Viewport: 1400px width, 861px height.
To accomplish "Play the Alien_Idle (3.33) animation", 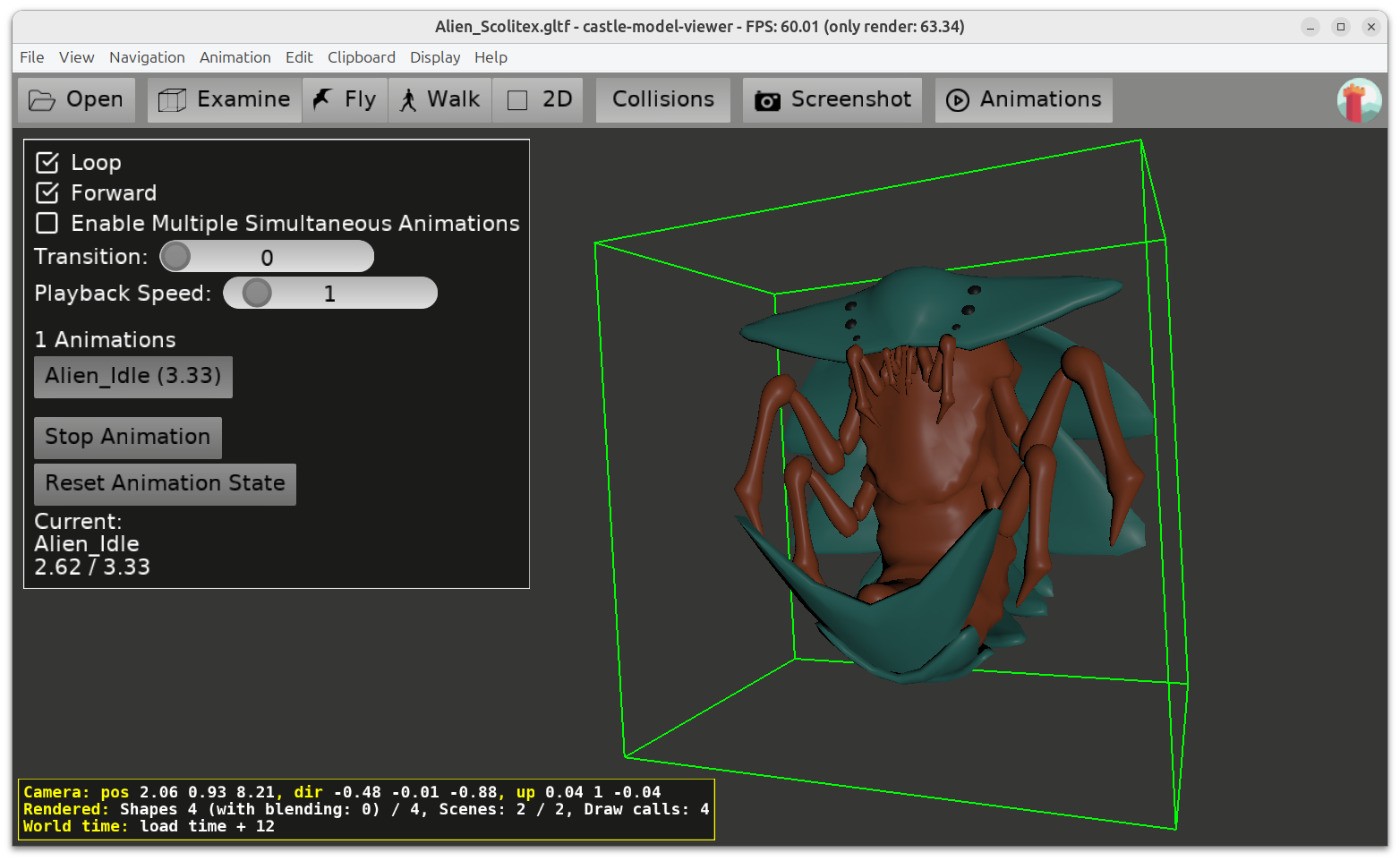I will coord(133,377).
